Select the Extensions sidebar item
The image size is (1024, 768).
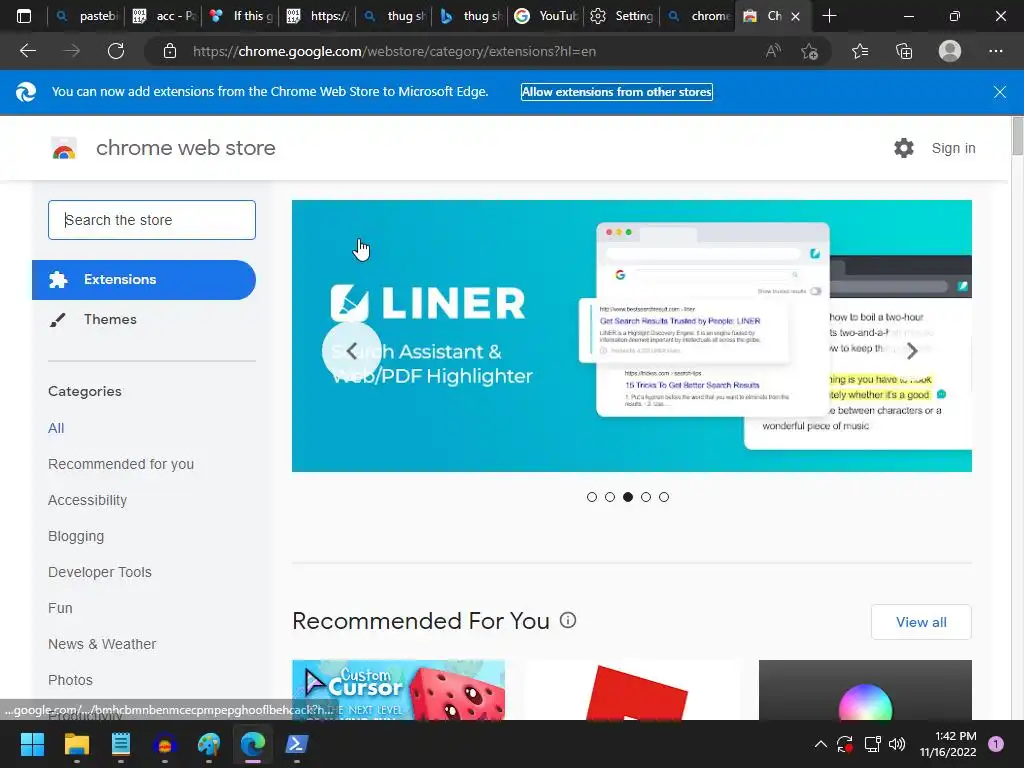pos(144,280)
